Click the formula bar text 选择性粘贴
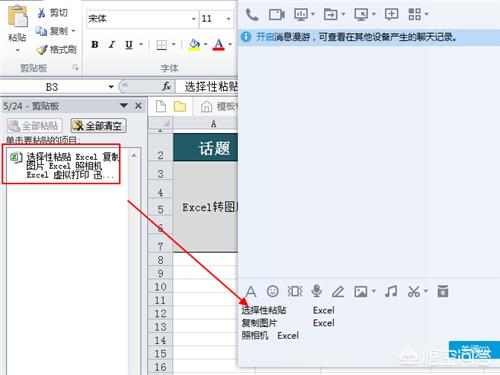This screenshot has width=500, height=375. 211,87
